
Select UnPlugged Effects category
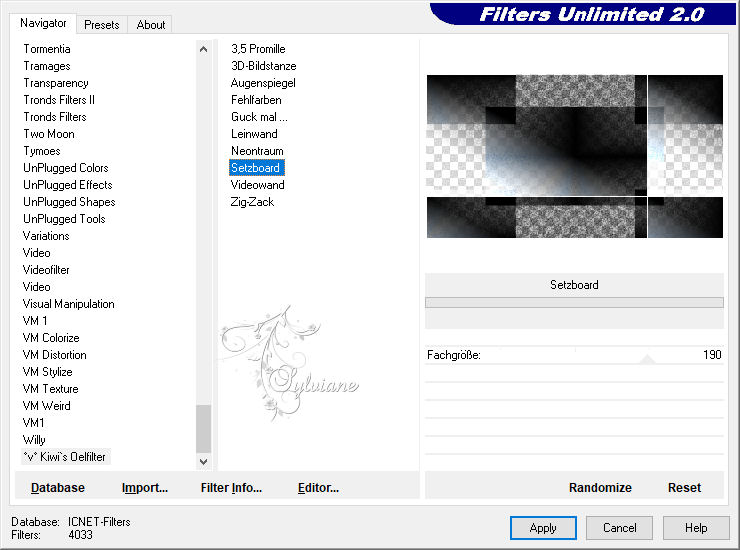coord(67,185)
